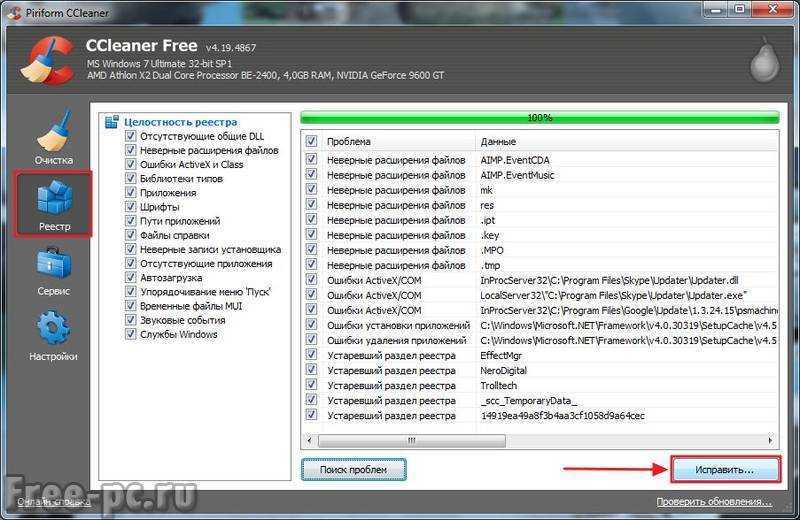Image resolution: width=800 pixels, height=520 pixels.
Task: Click the Исправить... button
Action: click(x=725, y=469)
